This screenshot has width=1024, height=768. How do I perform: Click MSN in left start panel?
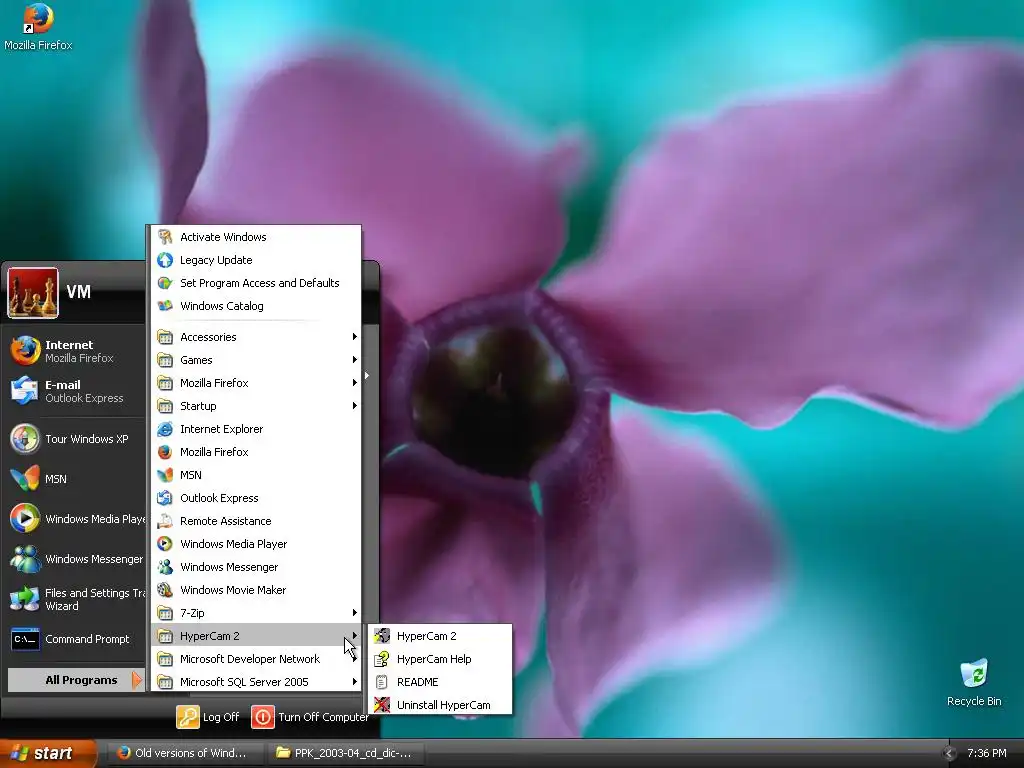click(x=76, y=479)
